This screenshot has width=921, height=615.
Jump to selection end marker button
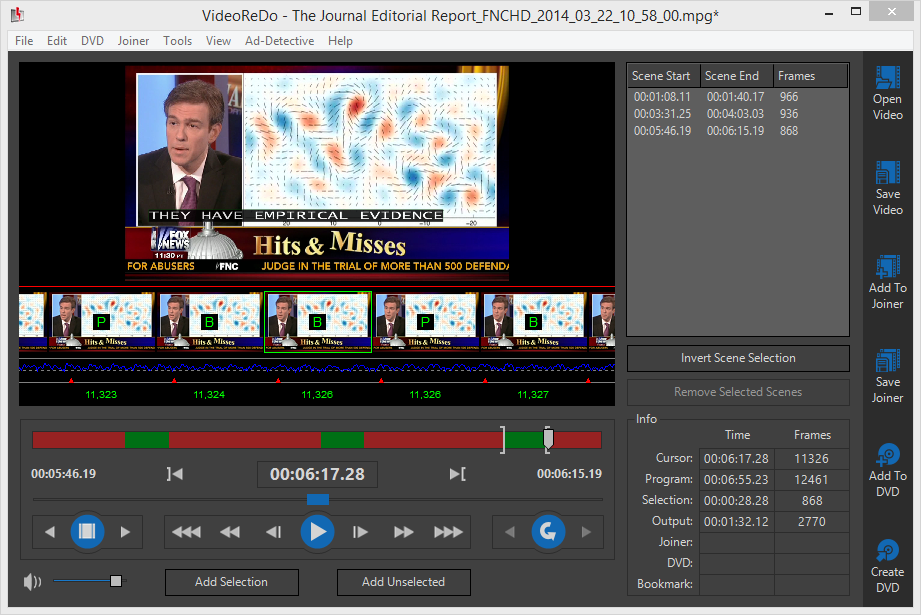coord(458,473)
